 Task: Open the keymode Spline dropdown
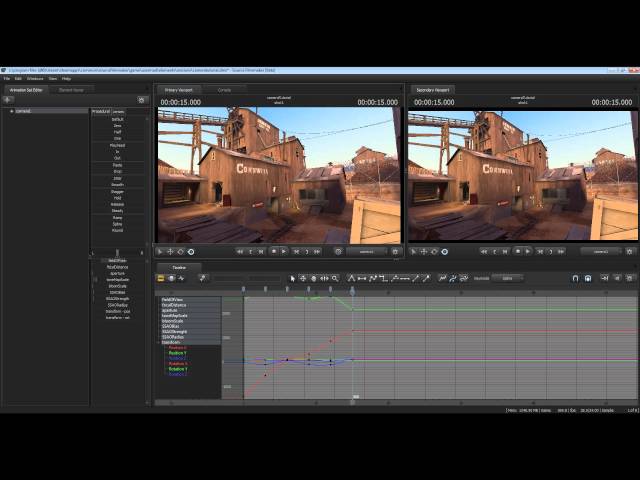pos(508,278)
